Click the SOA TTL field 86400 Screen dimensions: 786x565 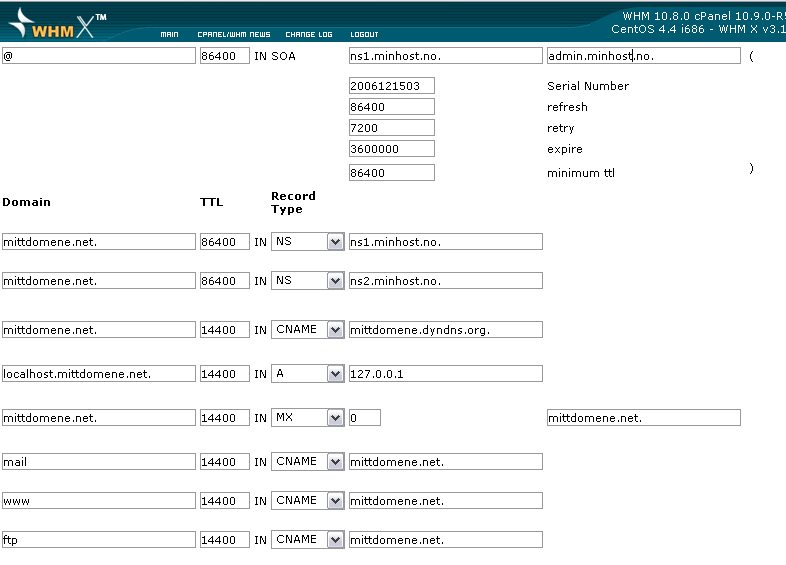point(225,56)
